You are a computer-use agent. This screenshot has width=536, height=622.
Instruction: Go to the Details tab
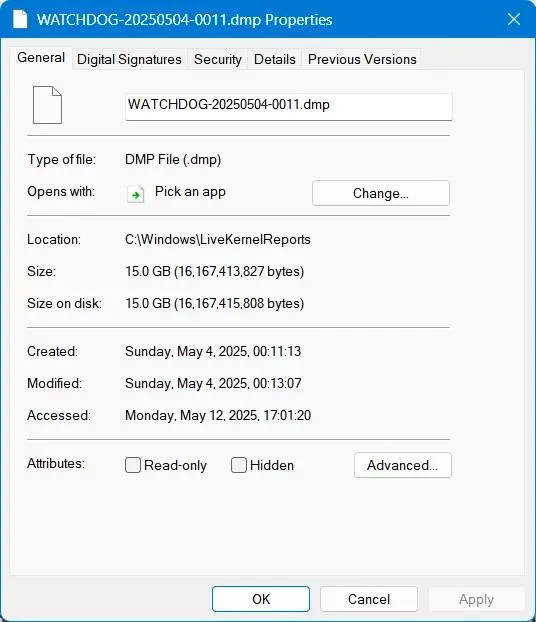click(275, 60)
